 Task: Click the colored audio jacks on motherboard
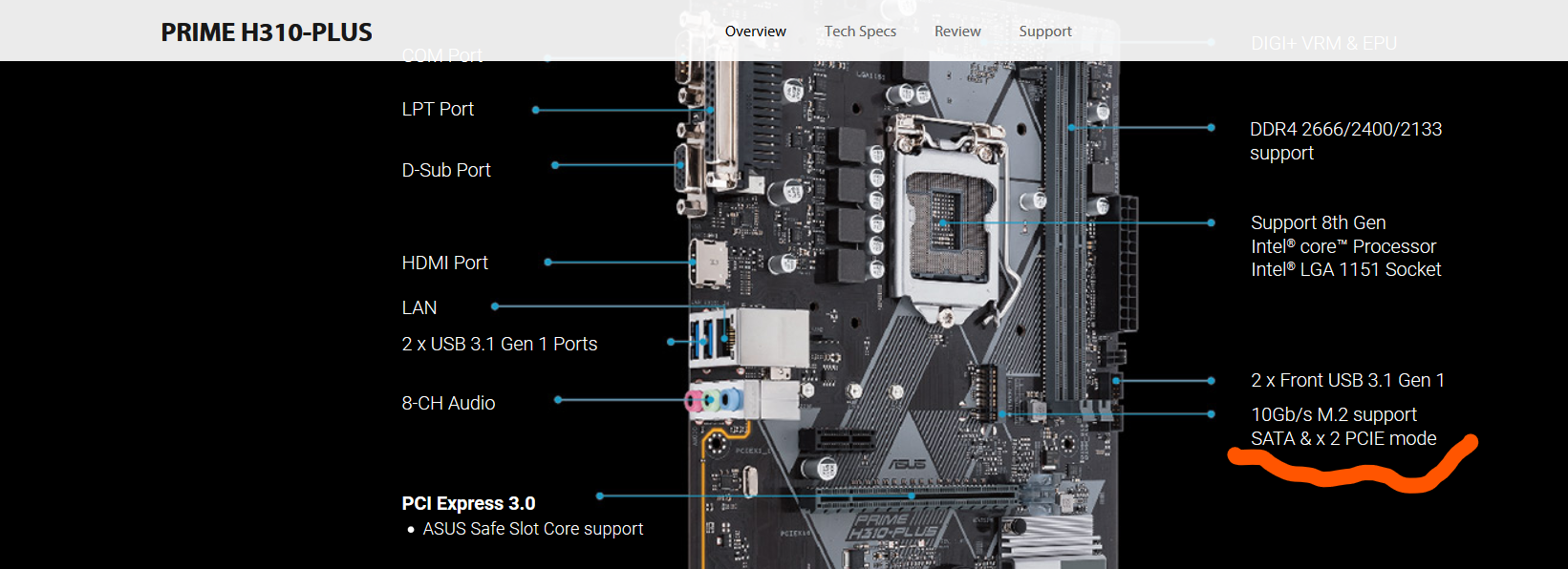click(715, 400)
